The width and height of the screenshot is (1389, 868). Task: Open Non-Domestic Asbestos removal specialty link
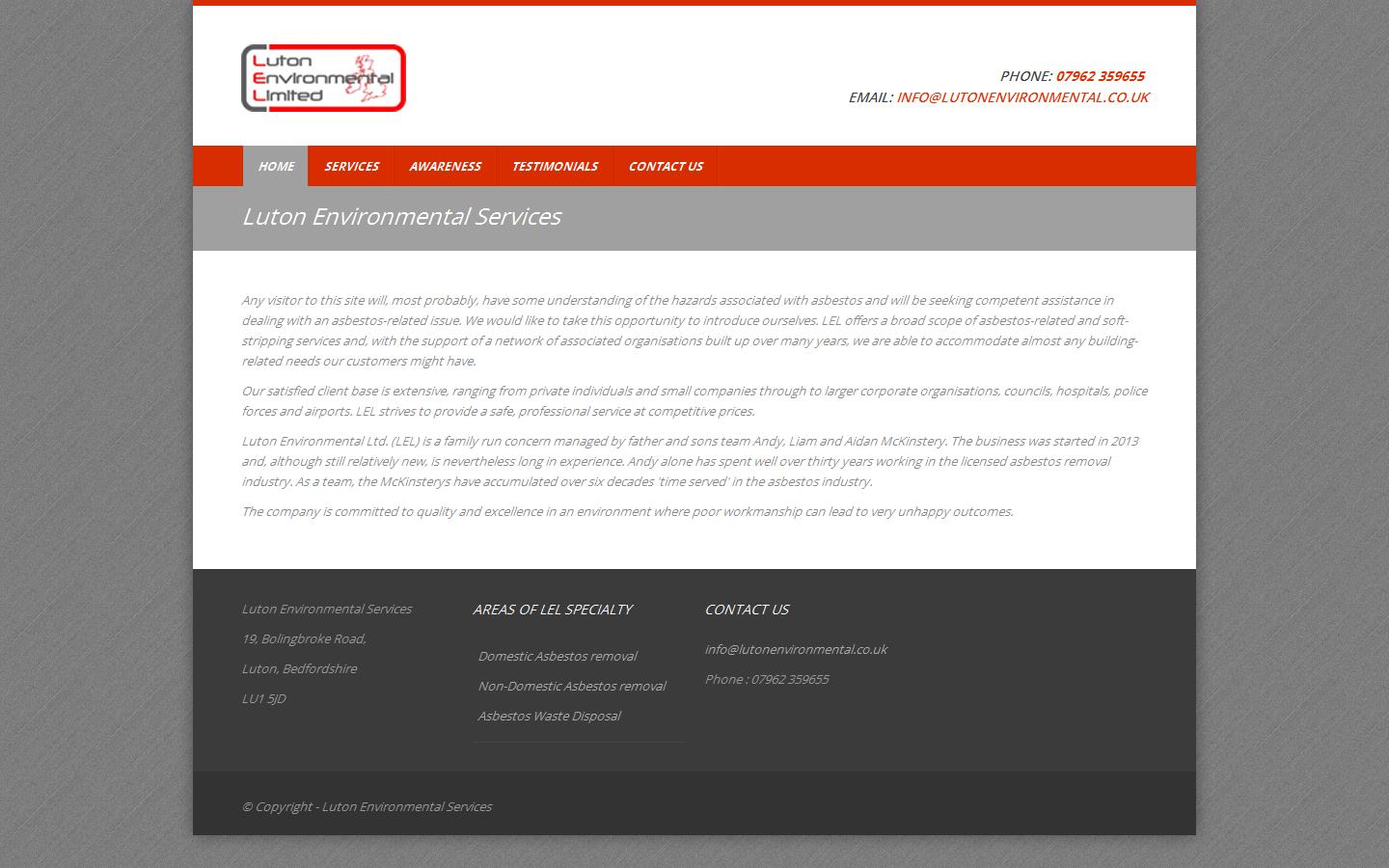(x=571, y=686)
